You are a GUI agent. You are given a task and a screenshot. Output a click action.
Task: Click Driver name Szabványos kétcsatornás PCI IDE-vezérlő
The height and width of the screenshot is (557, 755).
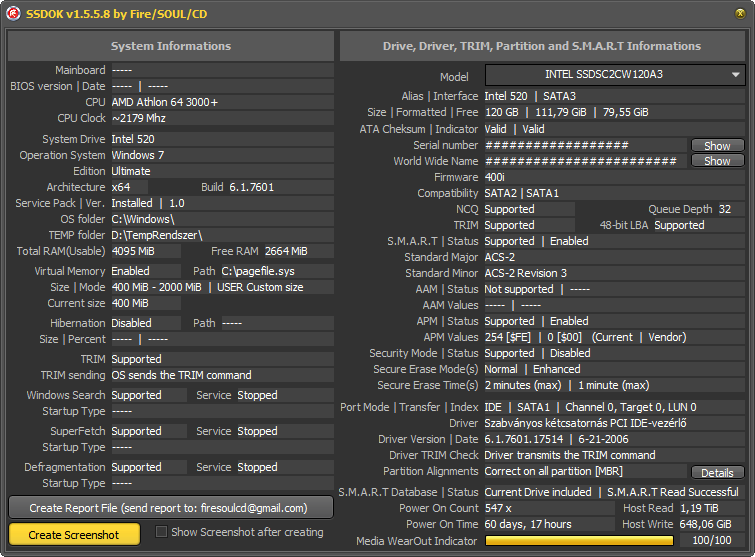pos(586,423)
